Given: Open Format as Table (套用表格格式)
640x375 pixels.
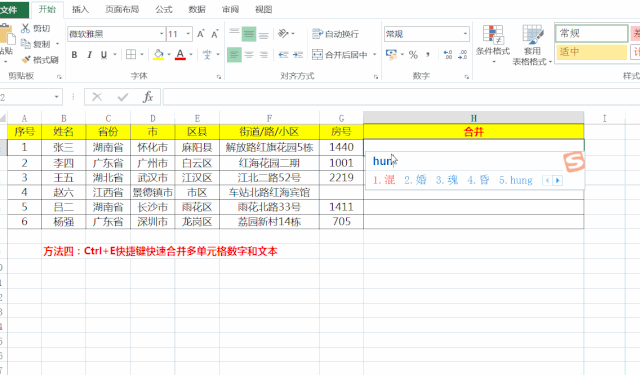Looking at the screenshot, I should click(532, 45).
